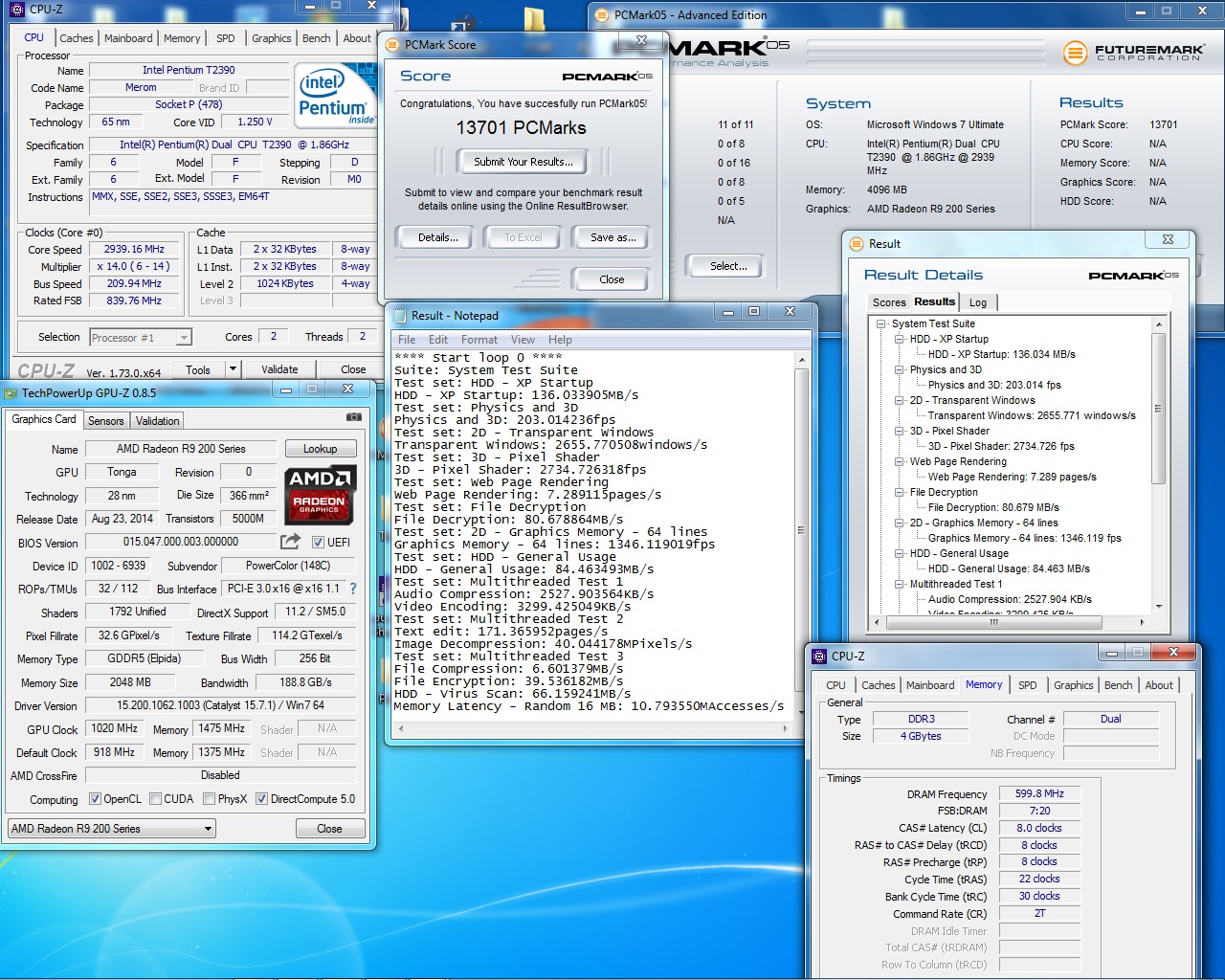
Task: Open Notepad File menu
Action: [407, 340]
